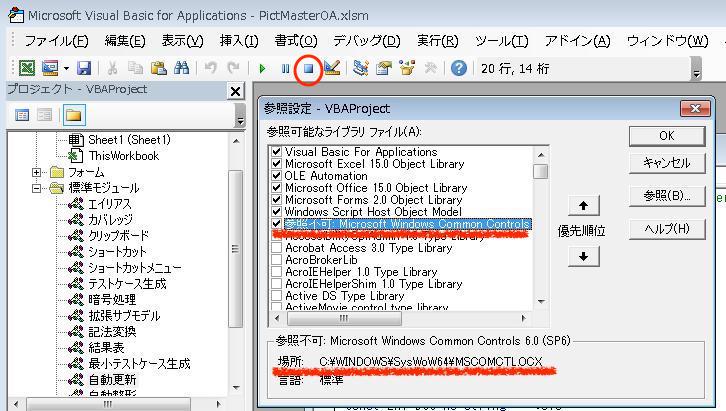Uncheck Microsoft Excel 15.0 Object Library
726x411 pixels.
point(276,163)
